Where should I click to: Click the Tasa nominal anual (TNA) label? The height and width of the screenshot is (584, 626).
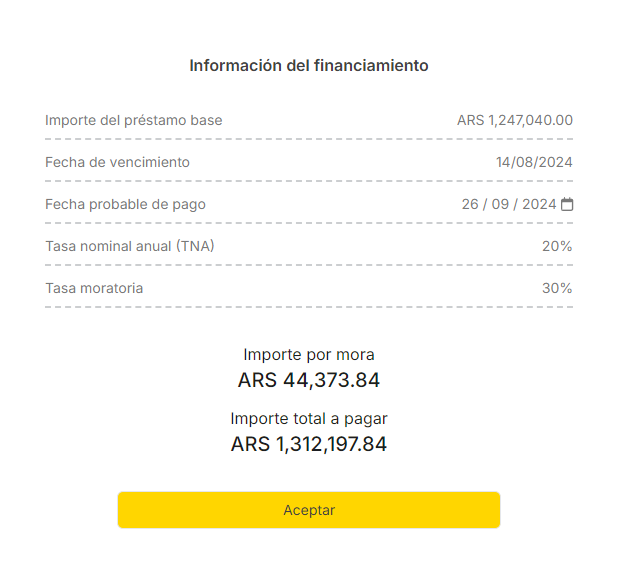coord(130,246)
